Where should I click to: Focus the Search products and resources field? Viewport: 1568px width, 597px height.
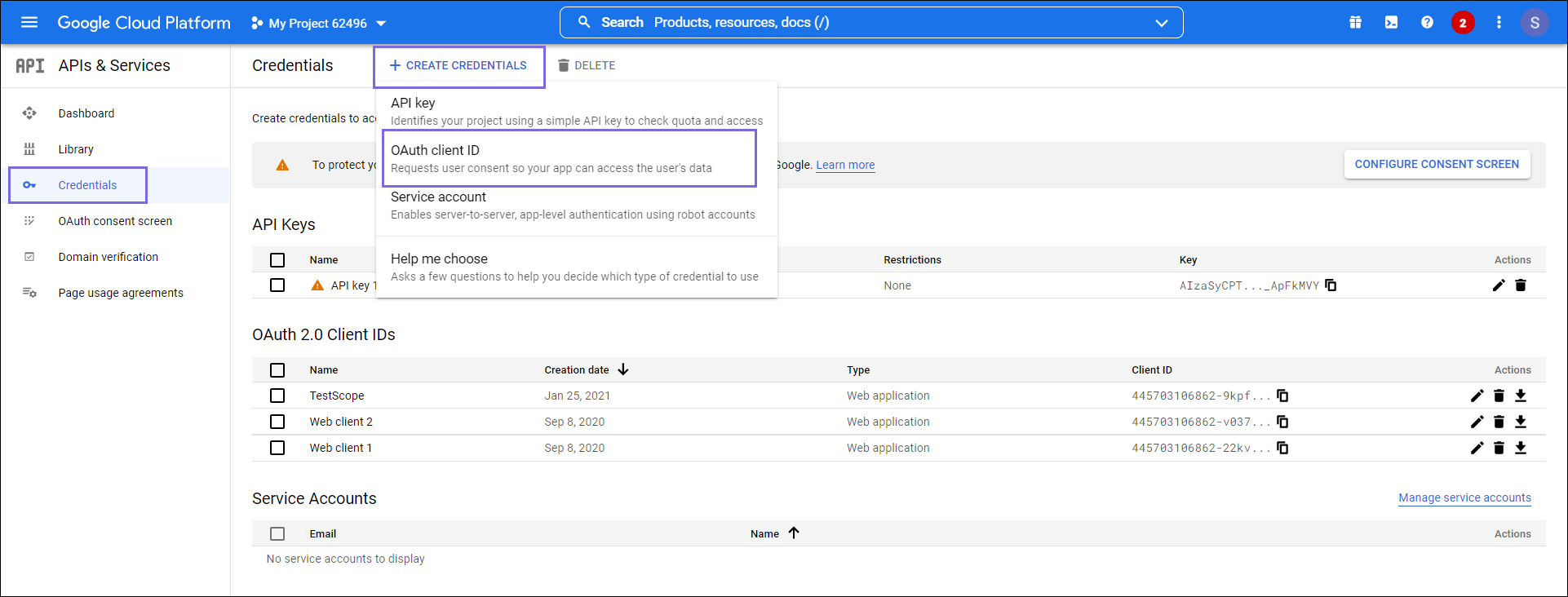(871, 23)
